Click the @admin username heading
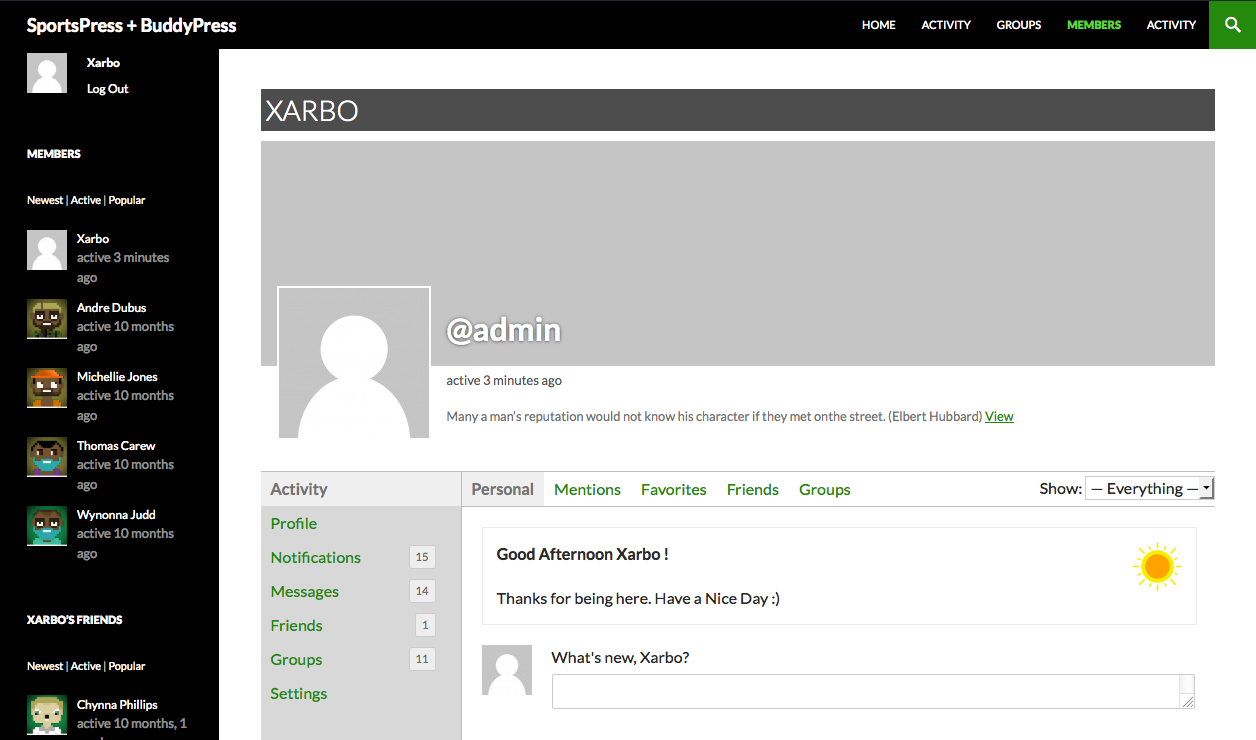The height and width of the screenshot is (740, 1256). click(503, 330)
